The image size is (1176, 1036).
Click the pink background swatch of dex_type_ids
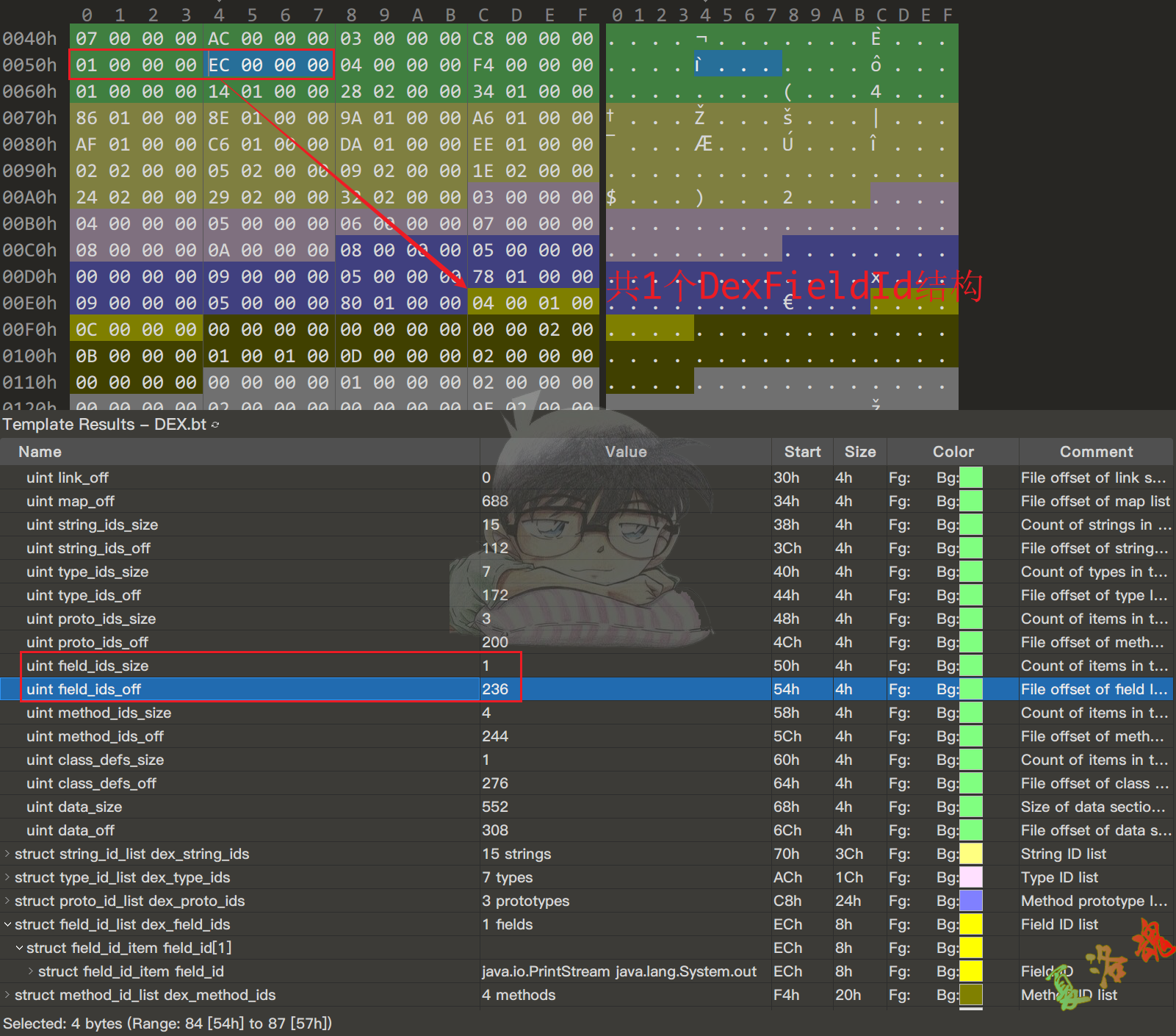(x=971, y=877)
